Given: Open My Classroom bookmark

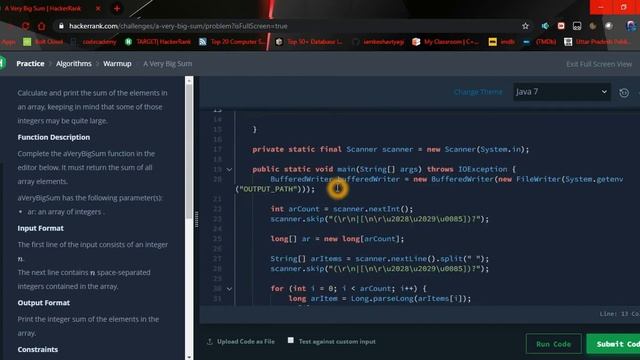Looking at the screenshot, I should pyautogui.click(x=446, y=42).
